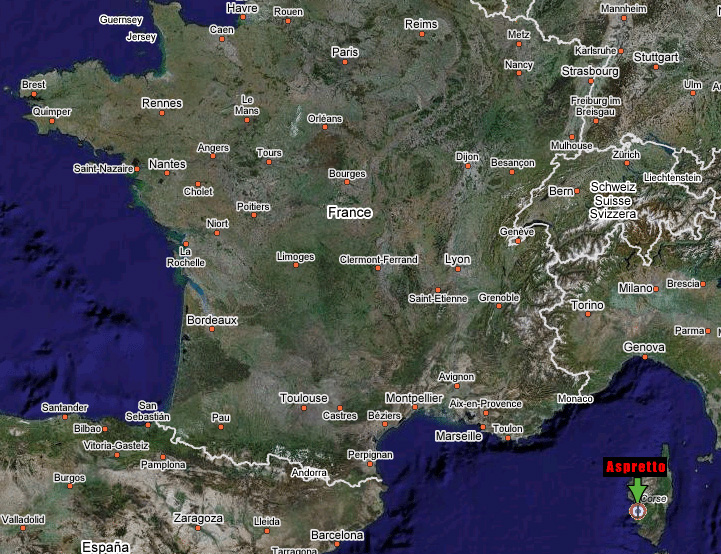Click the red Aspretto label
Image resolution: width=721 pixels, height=554 pixels.
pos(635,467)
